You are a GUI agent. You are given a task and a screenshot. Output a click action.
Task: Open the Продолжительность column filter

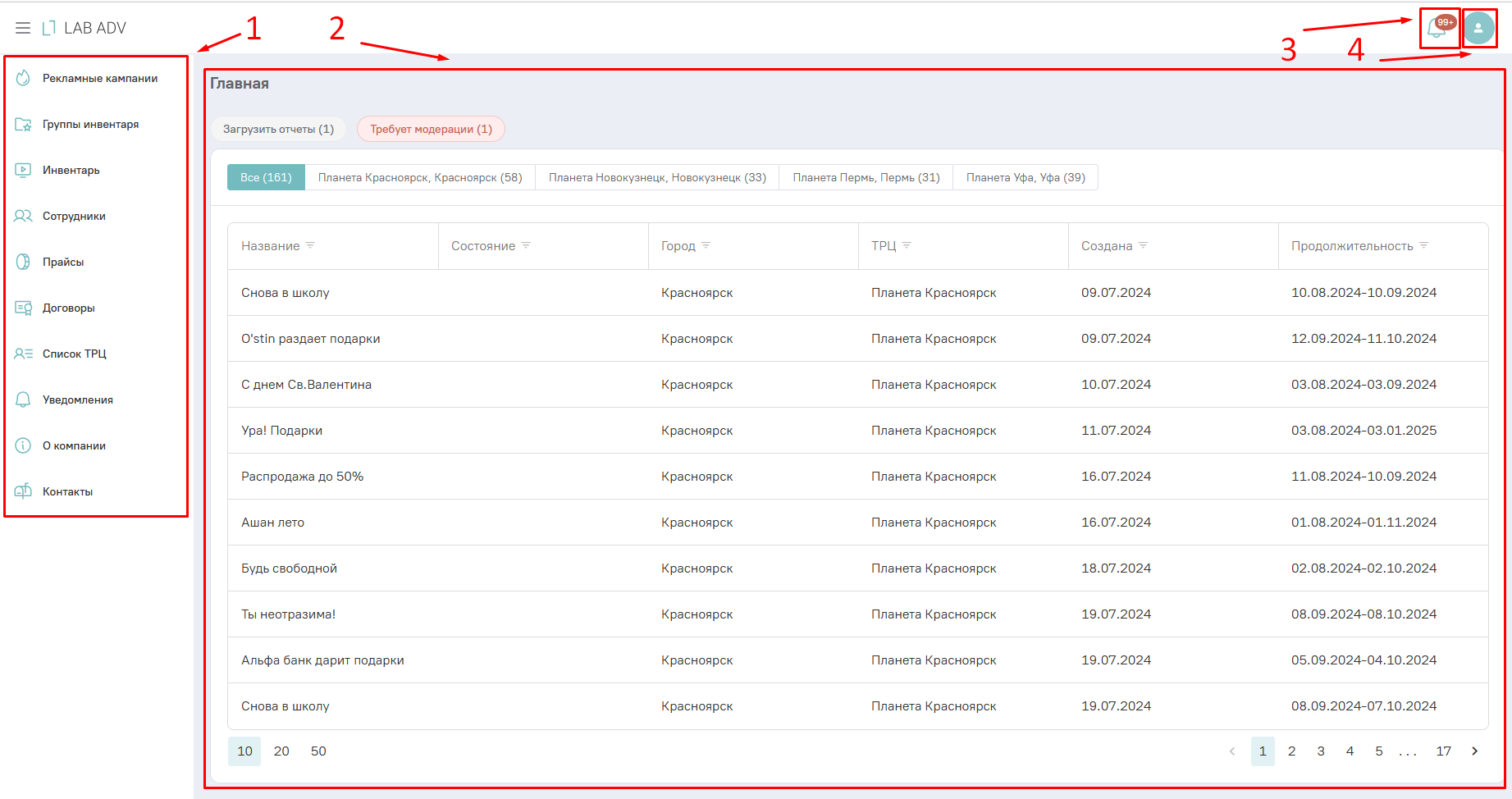coord(1423,245)
